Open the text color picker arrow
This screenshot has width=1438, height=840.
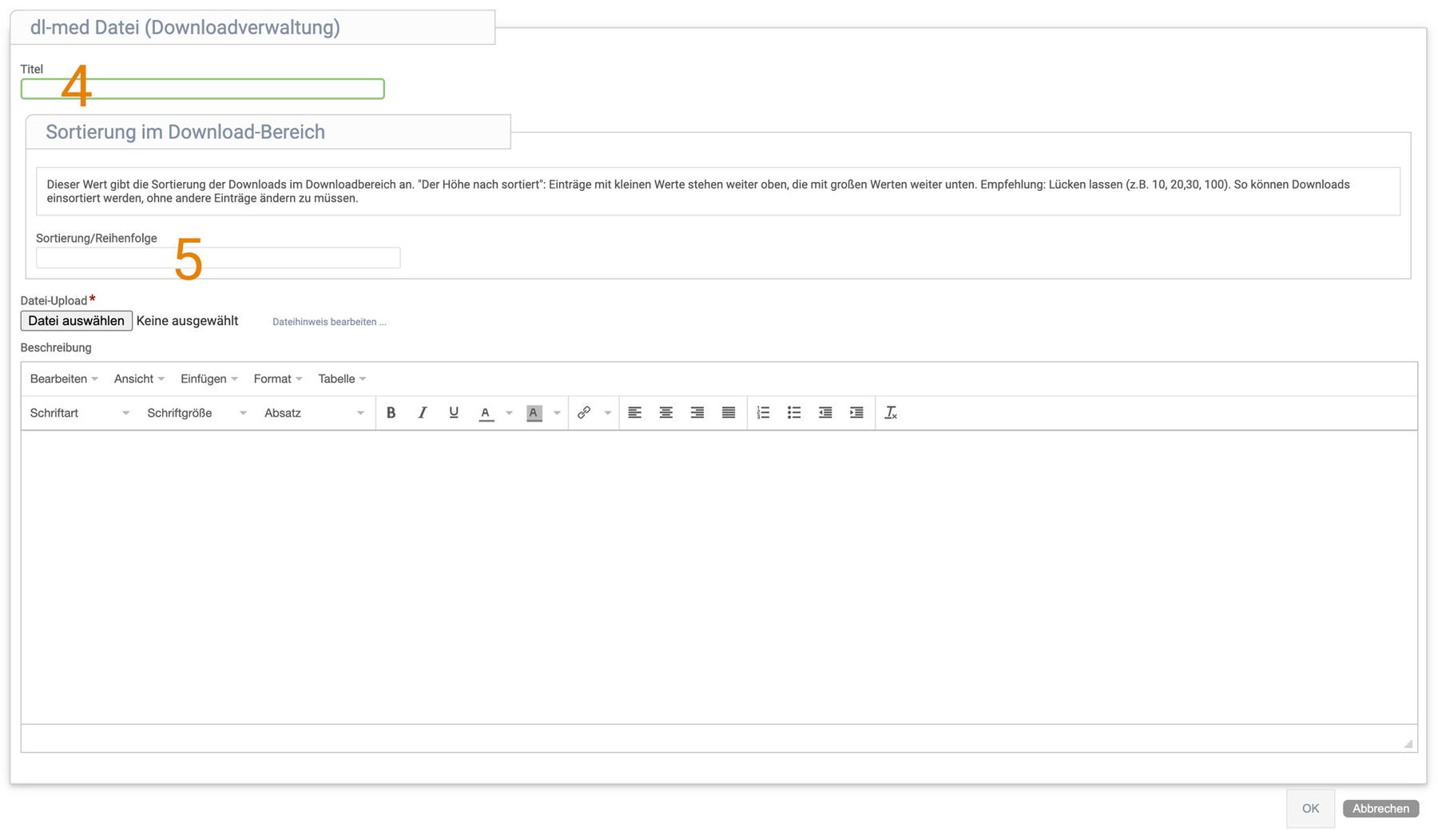(x=509, y=413)
